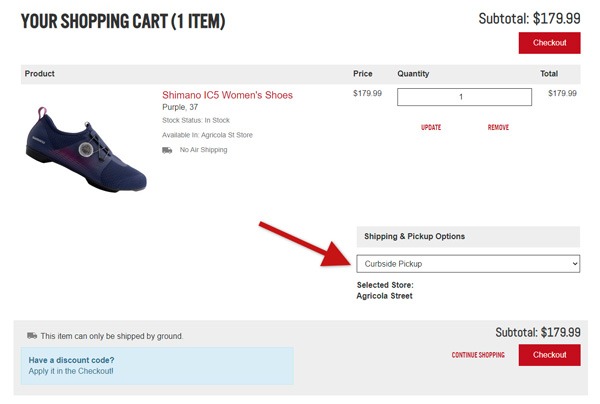Click the 'Have a discount code?' notice
The width and height of the screenshot is (600, 404).
tap(72, 359)
